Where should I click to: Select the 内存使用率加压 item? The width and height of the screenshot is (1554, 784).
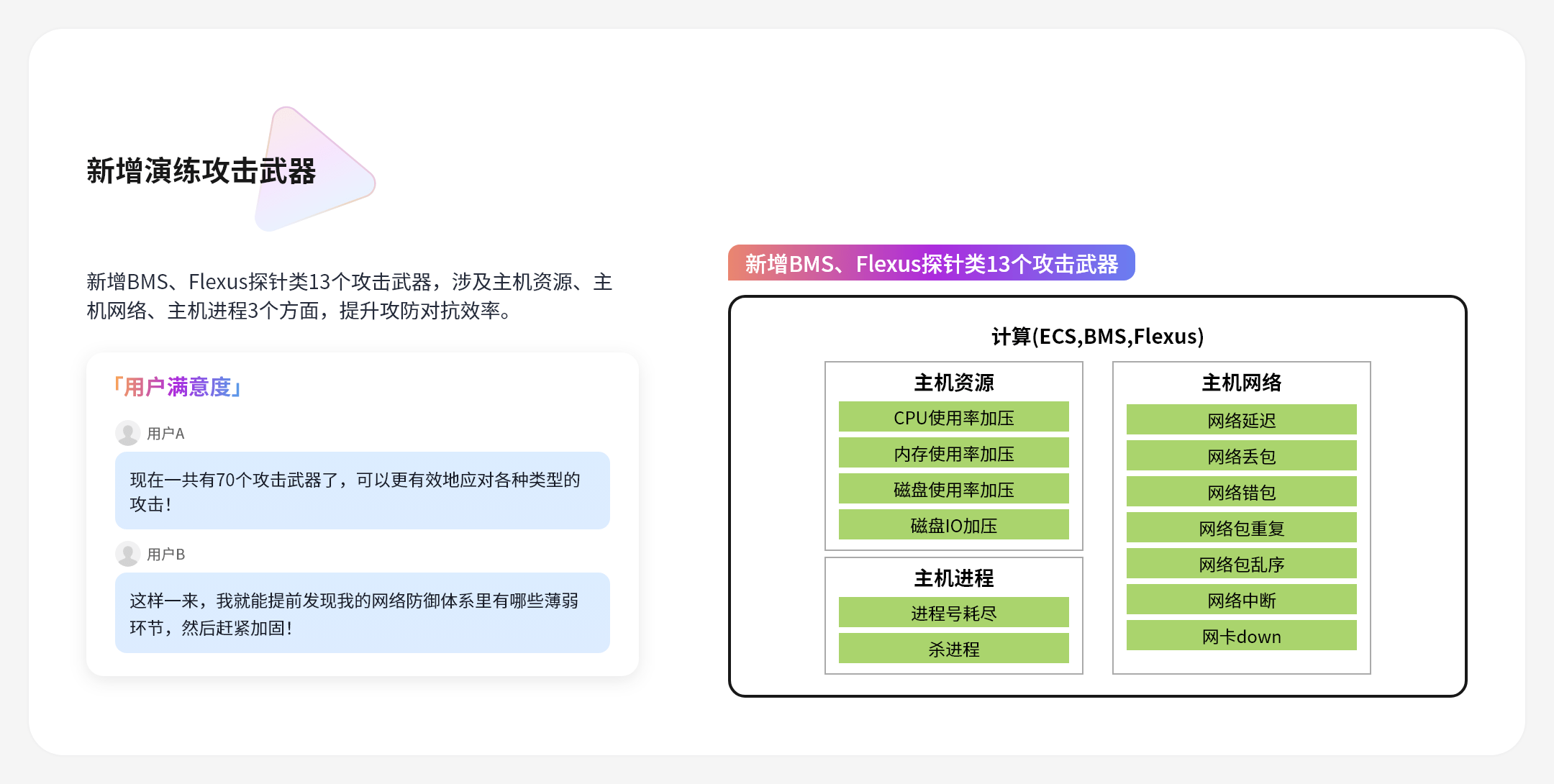tap(953, 453)
